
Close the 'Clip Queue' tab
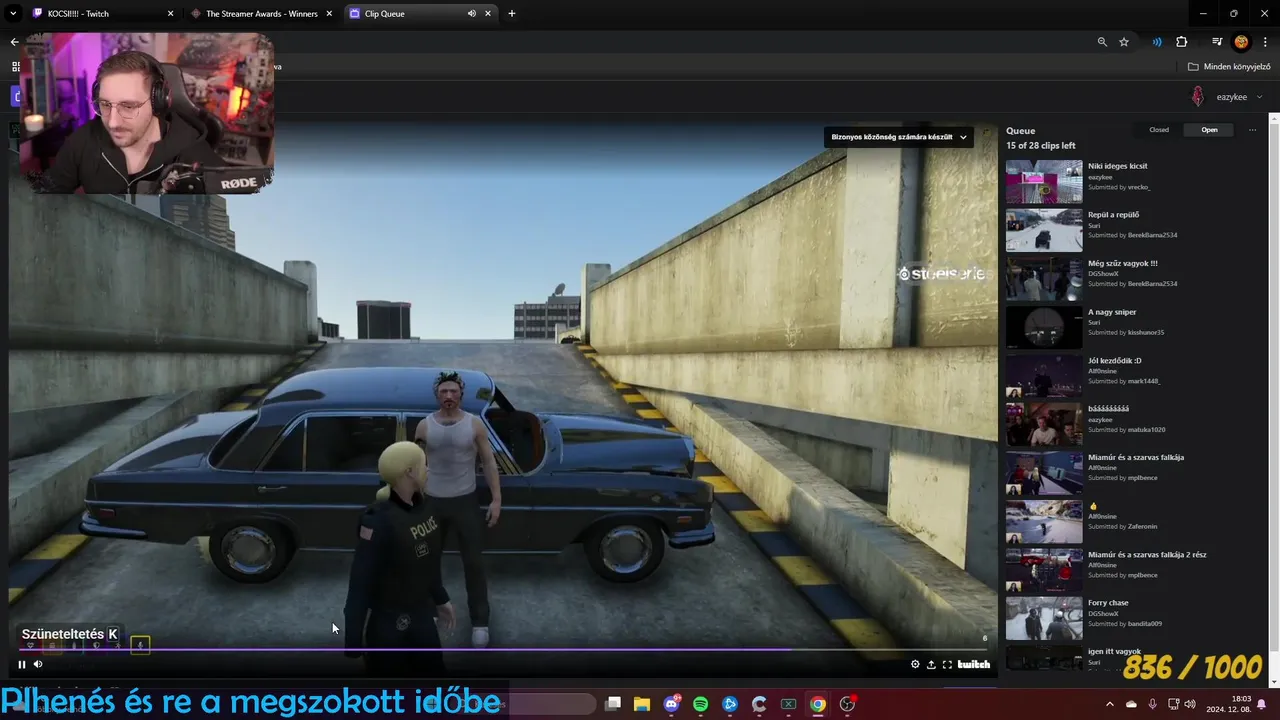[x=488, y=14]
